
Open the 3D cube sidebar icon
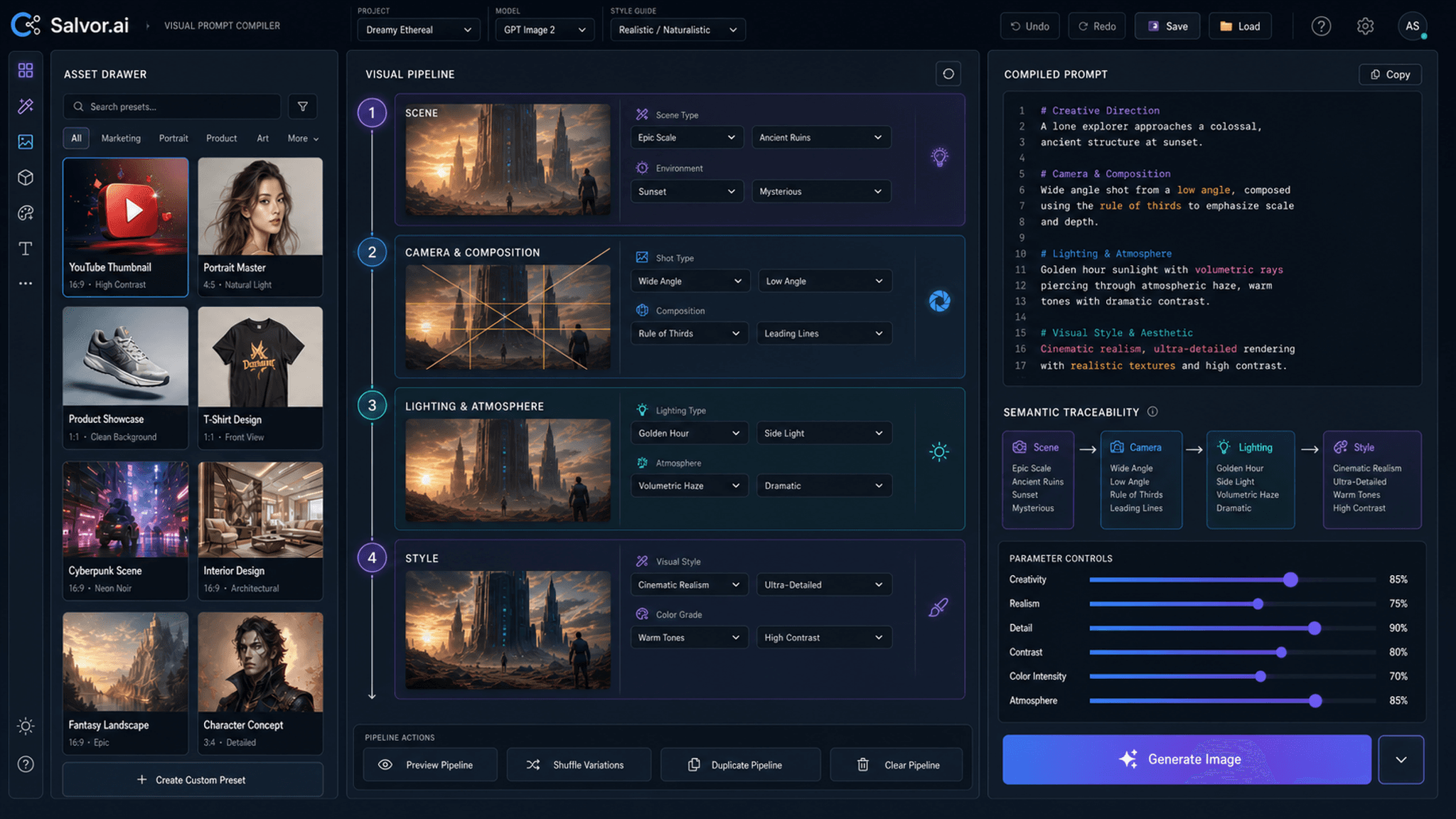(26, 177)
